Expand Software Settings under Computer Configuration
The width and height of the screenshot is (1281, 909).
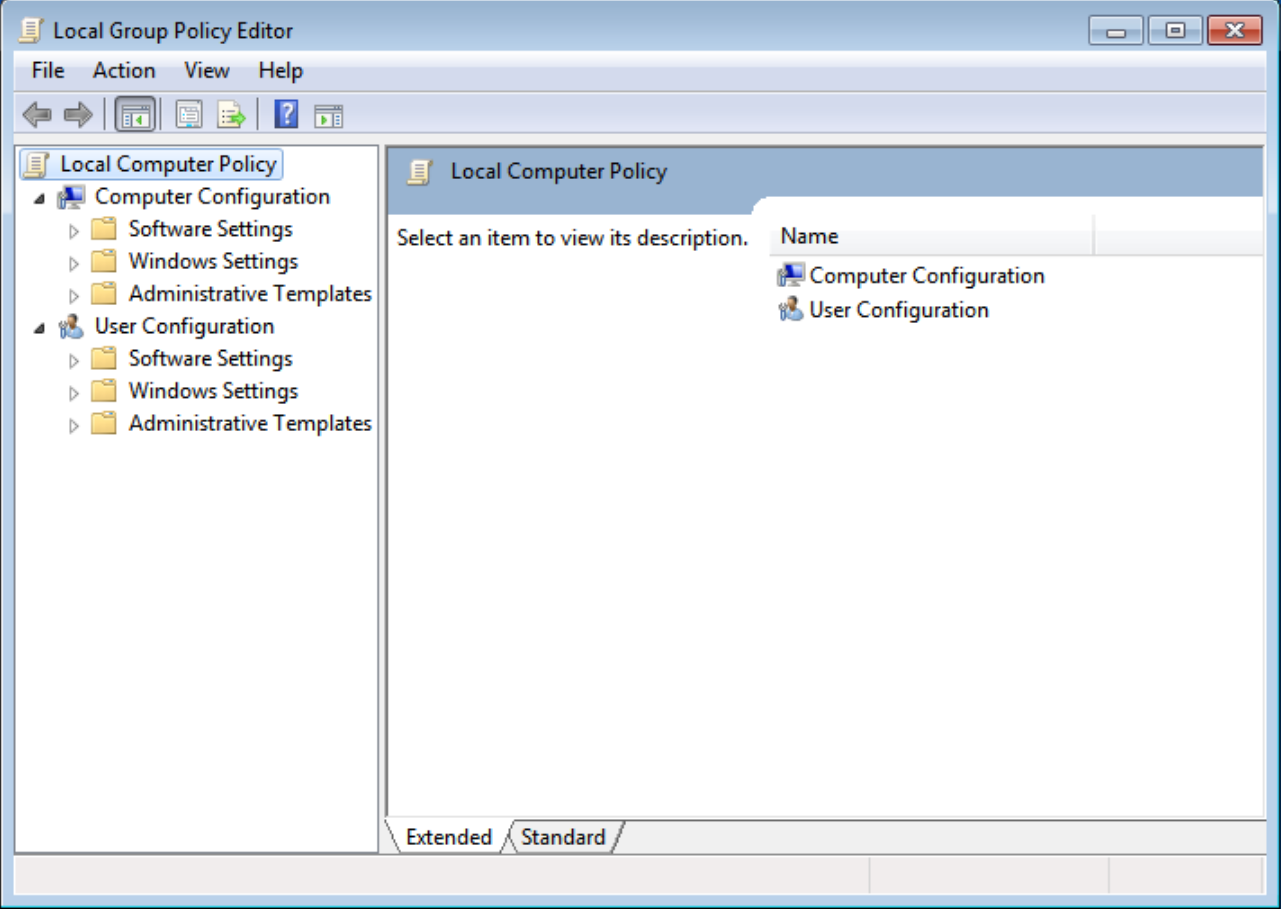(x=73, y=231)
